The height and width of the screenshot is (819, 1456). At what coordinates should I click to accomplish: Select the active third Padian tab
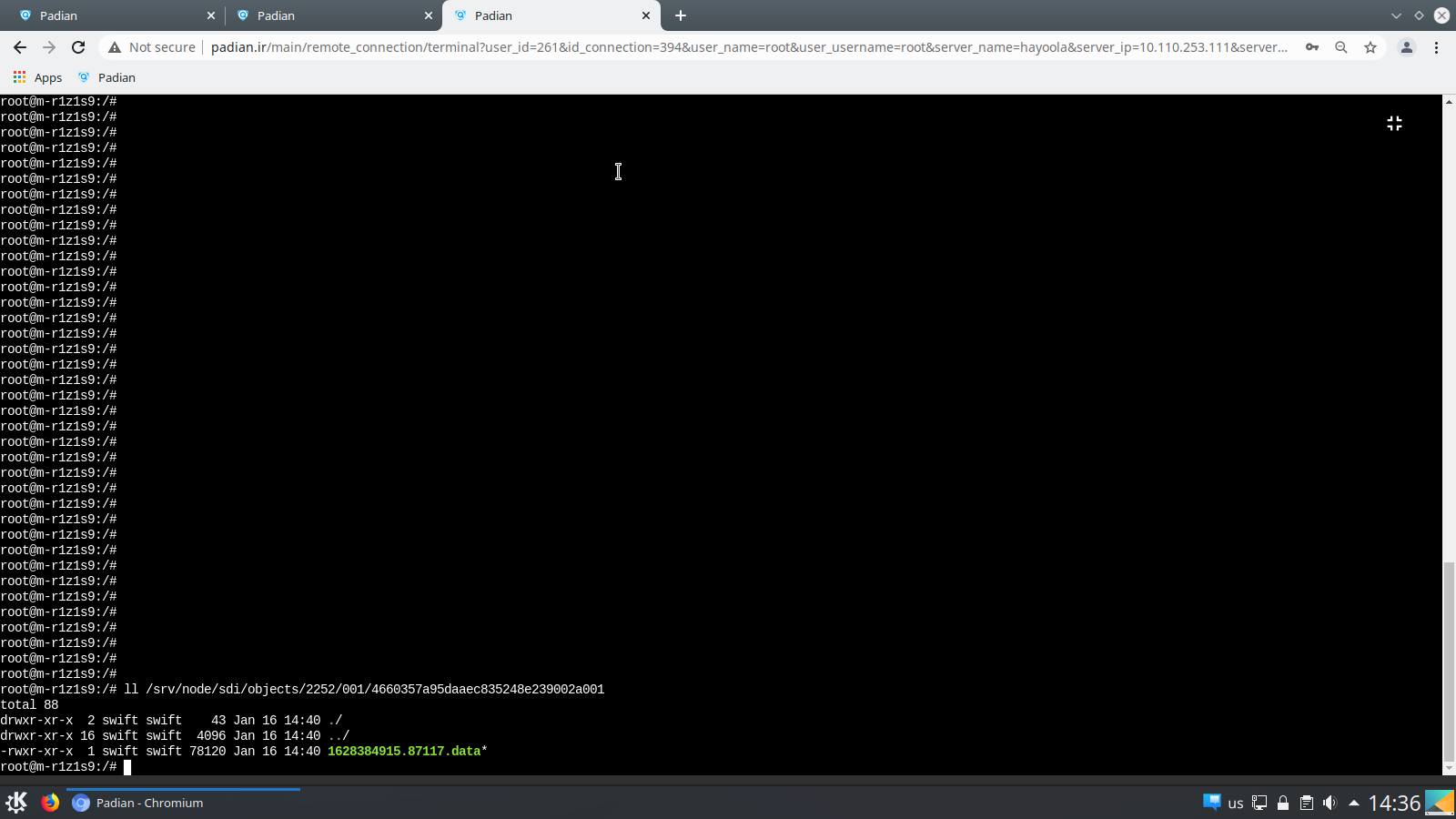pyautogui.click(x=550, y=15)
